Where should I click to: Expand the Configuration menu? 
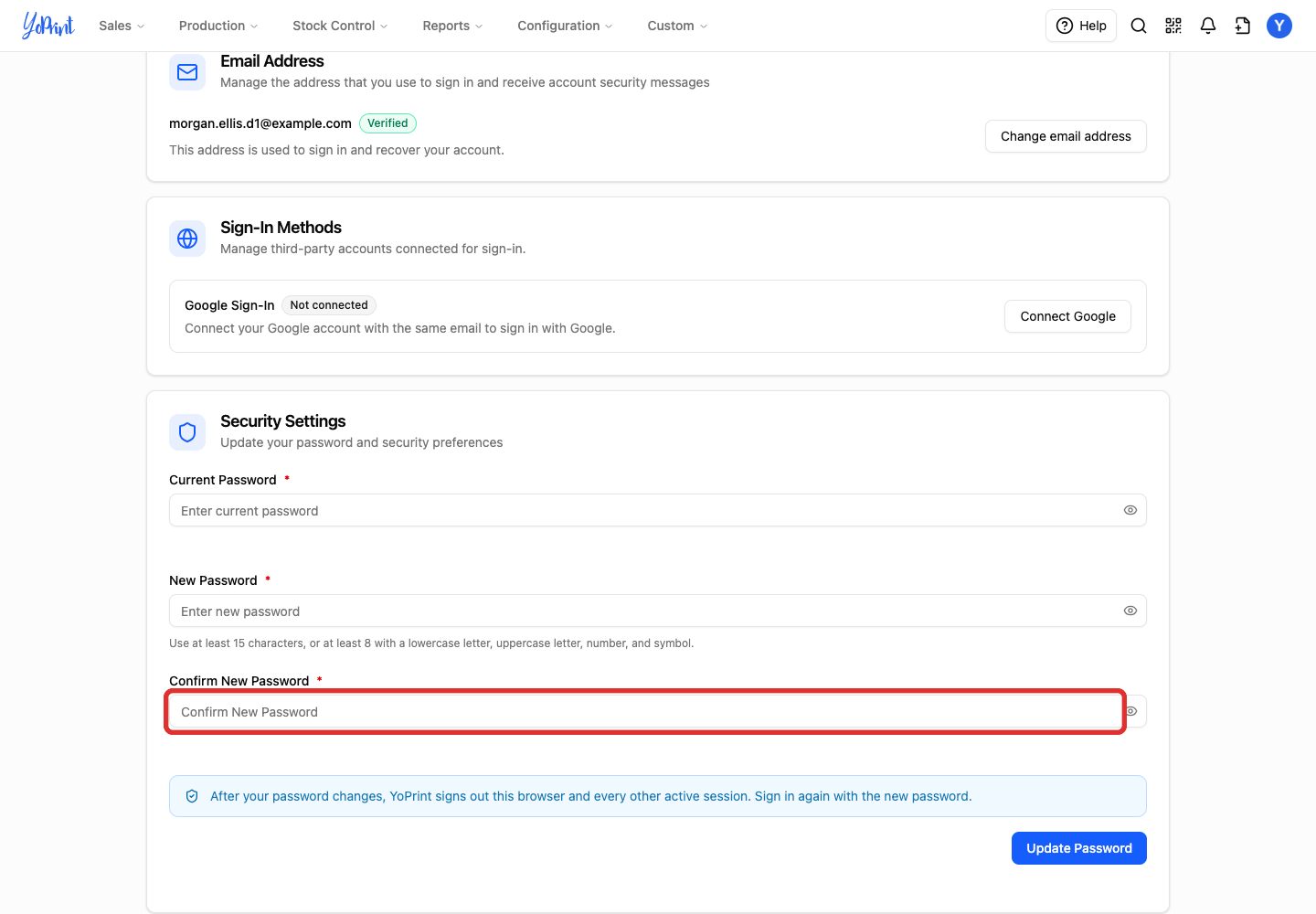[x=565, y=26]
